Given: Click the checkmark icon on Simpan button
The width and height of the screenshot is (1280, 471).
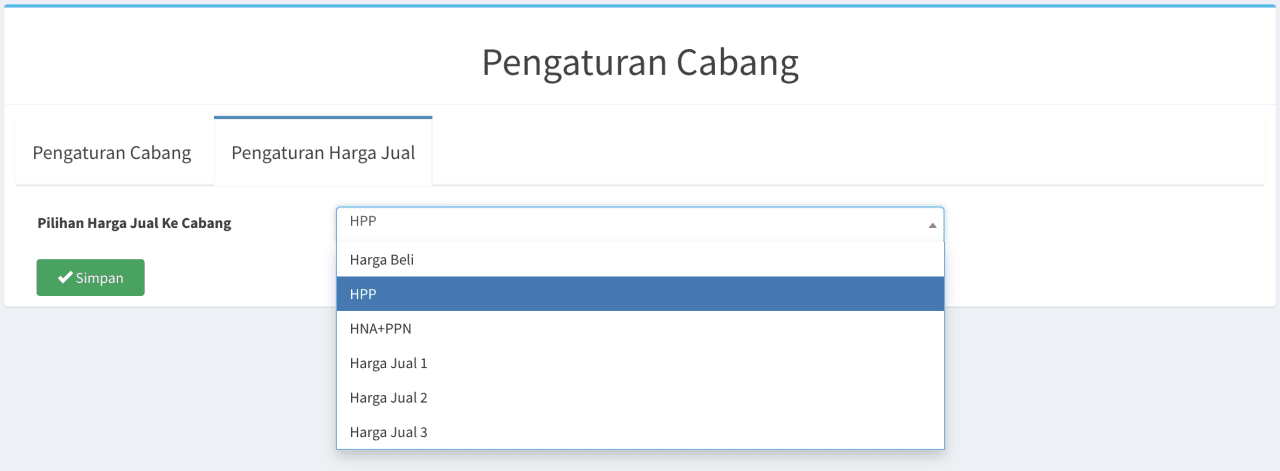Looking at the screenshot, I should 65,278.
